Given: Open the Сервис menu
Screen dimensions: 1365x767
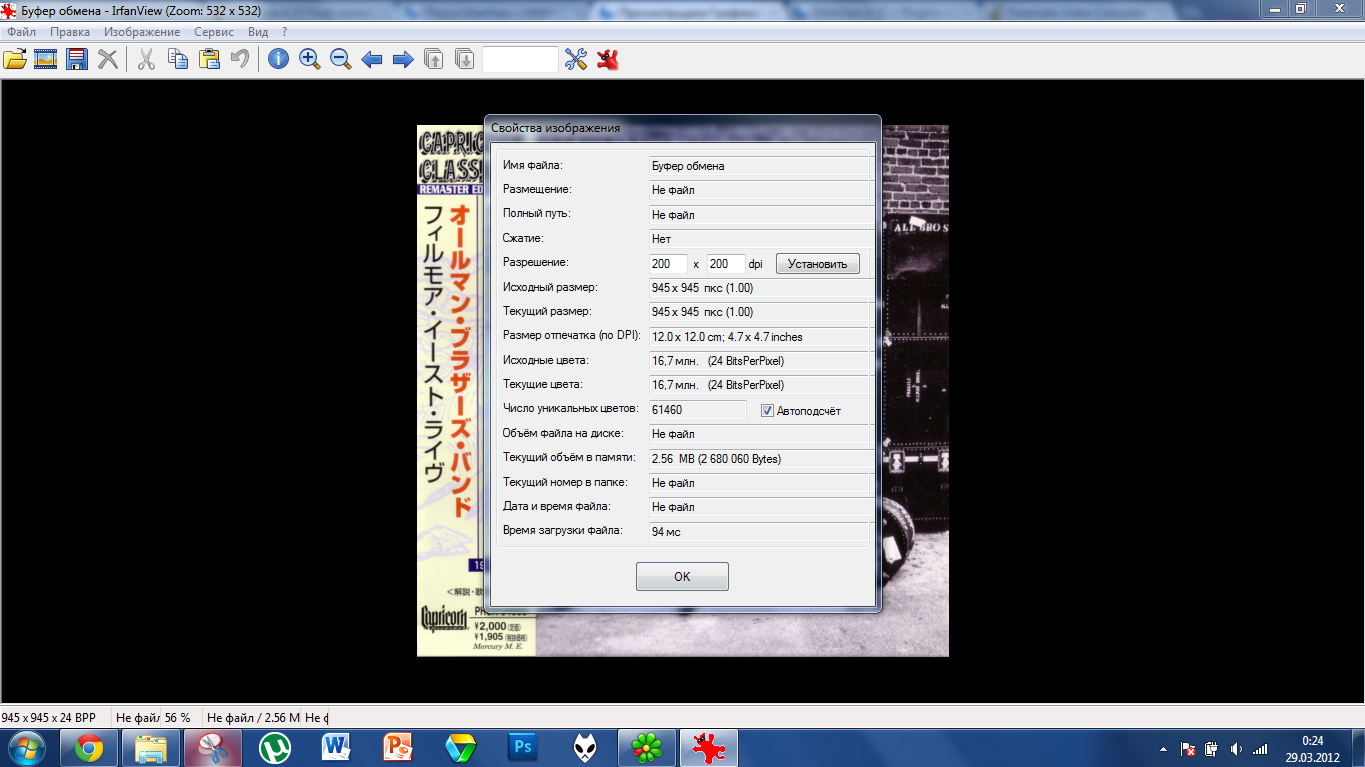Looking at the screenshot, I should pos(214,32).
